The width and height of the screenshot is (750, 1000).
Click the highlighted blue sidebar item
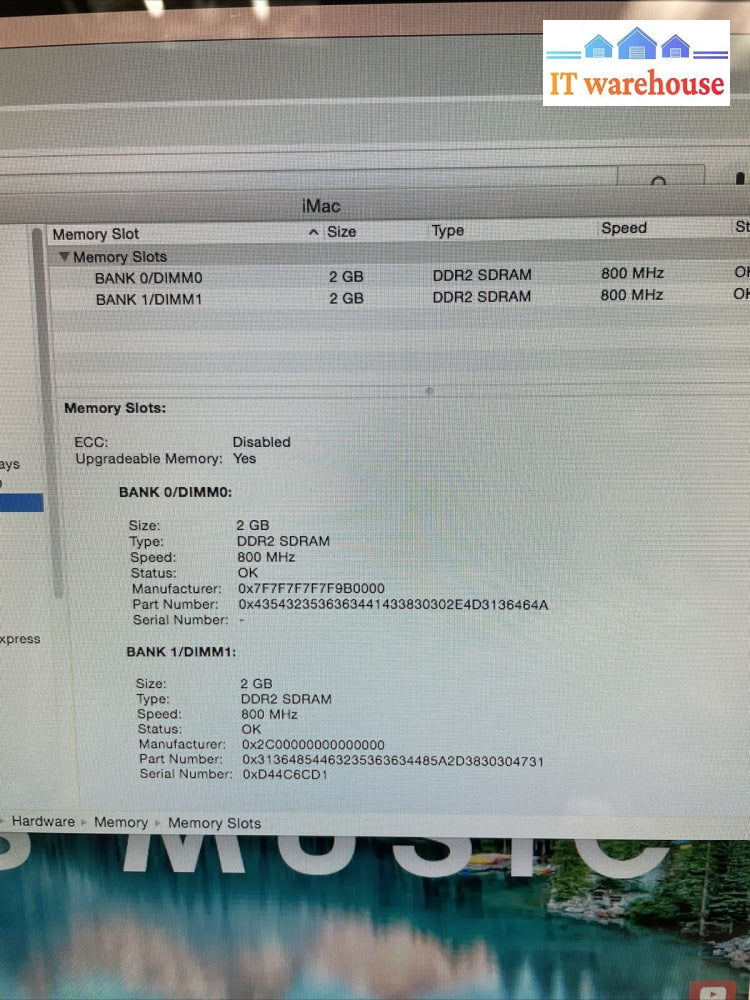tap(20, 502)
